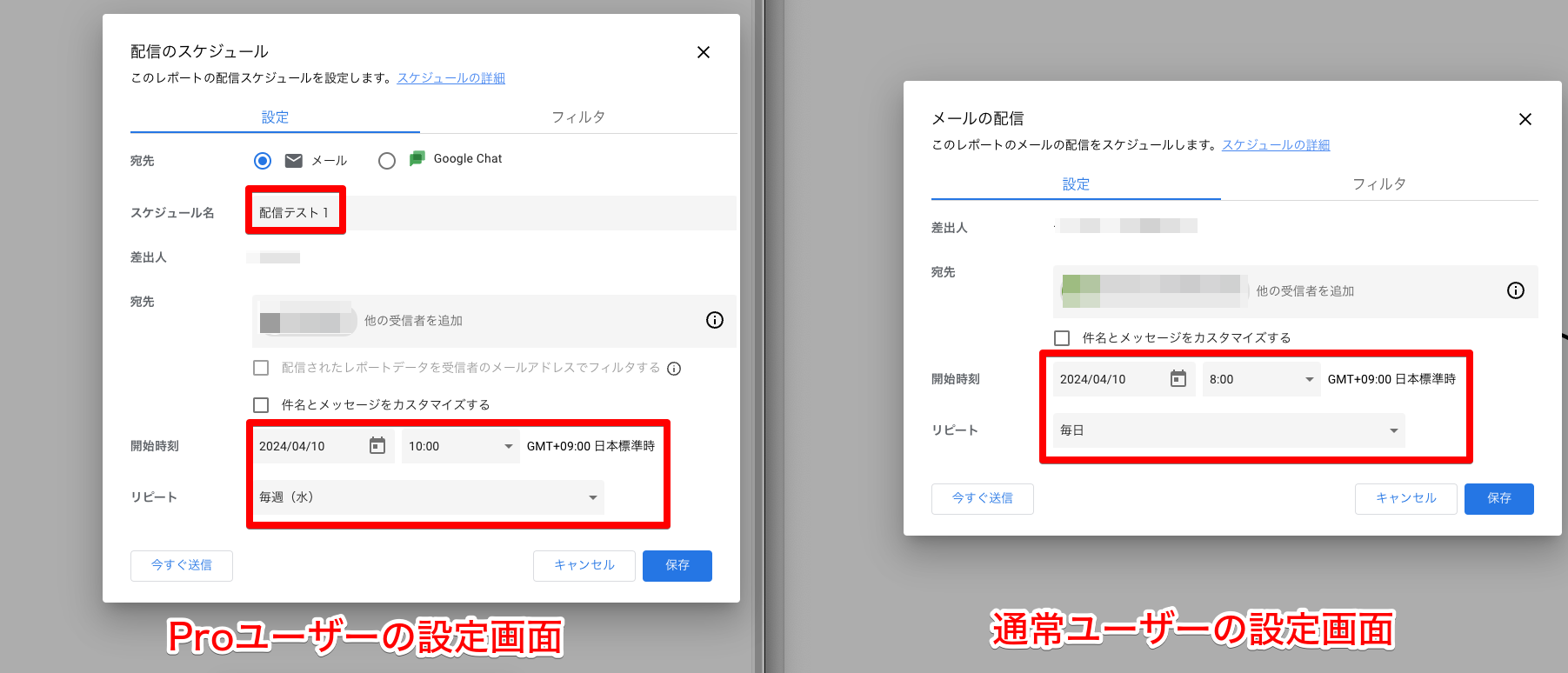Open the 10:00 start time dropdown
This screenshot has height=673, width=1568.
click(460, 446)
